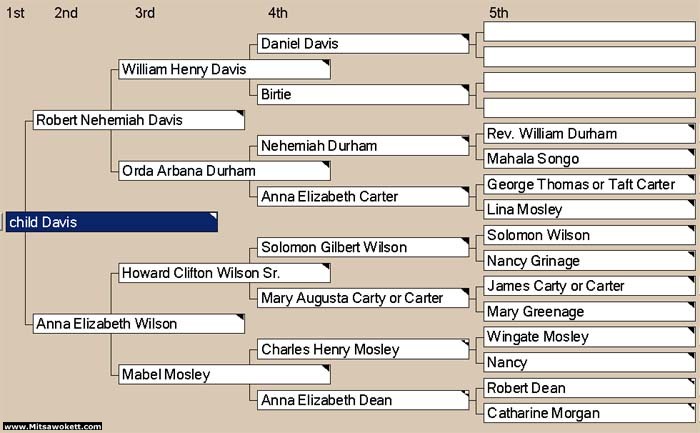Click Nehemiah Durham corner marker
700x433 pixels.
point(465,139)
